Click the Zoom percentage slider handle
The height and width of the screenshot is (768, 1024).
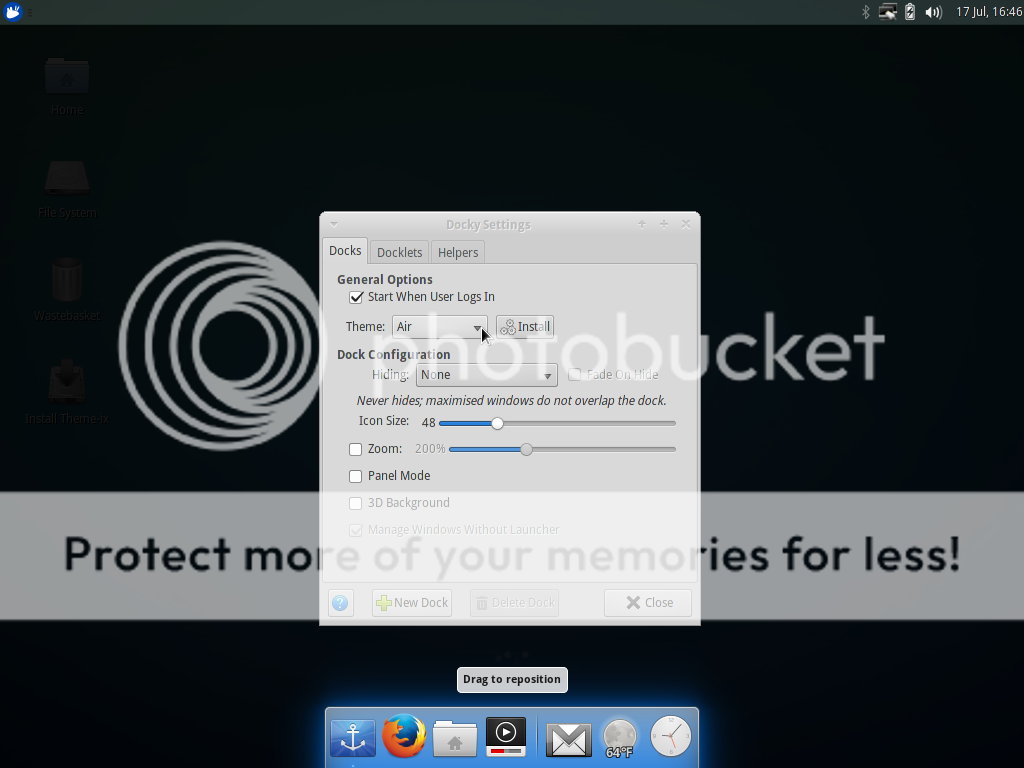point(526,449)
